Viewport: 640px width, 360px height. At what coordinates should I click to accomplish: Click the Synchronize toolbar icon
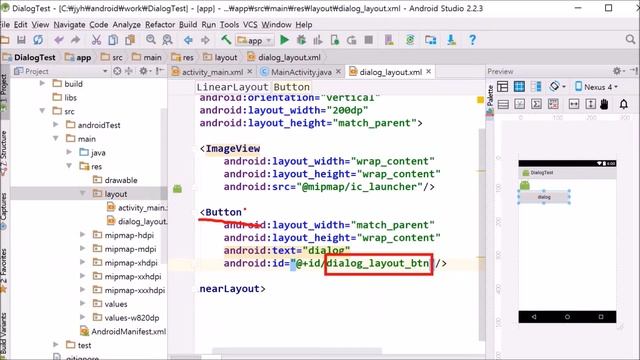point(38,40)
